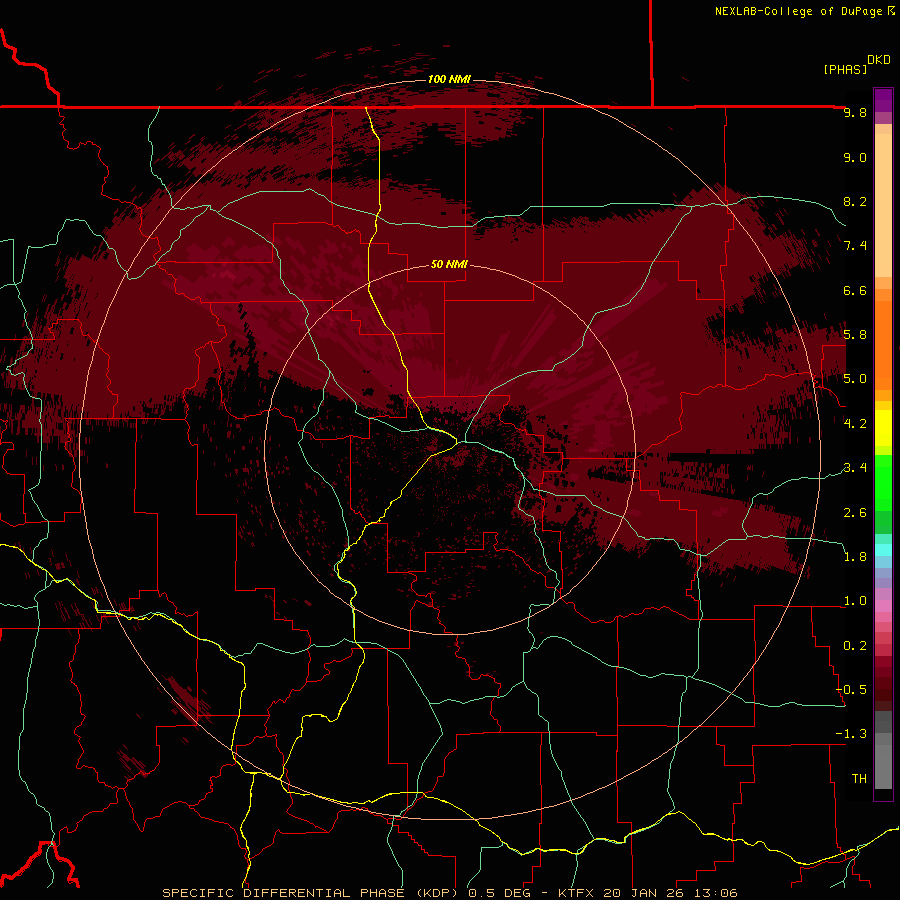Viewport: 900px width, 900px height.
Task: Click the 0.2 legend value
Action: click(855, 646)
